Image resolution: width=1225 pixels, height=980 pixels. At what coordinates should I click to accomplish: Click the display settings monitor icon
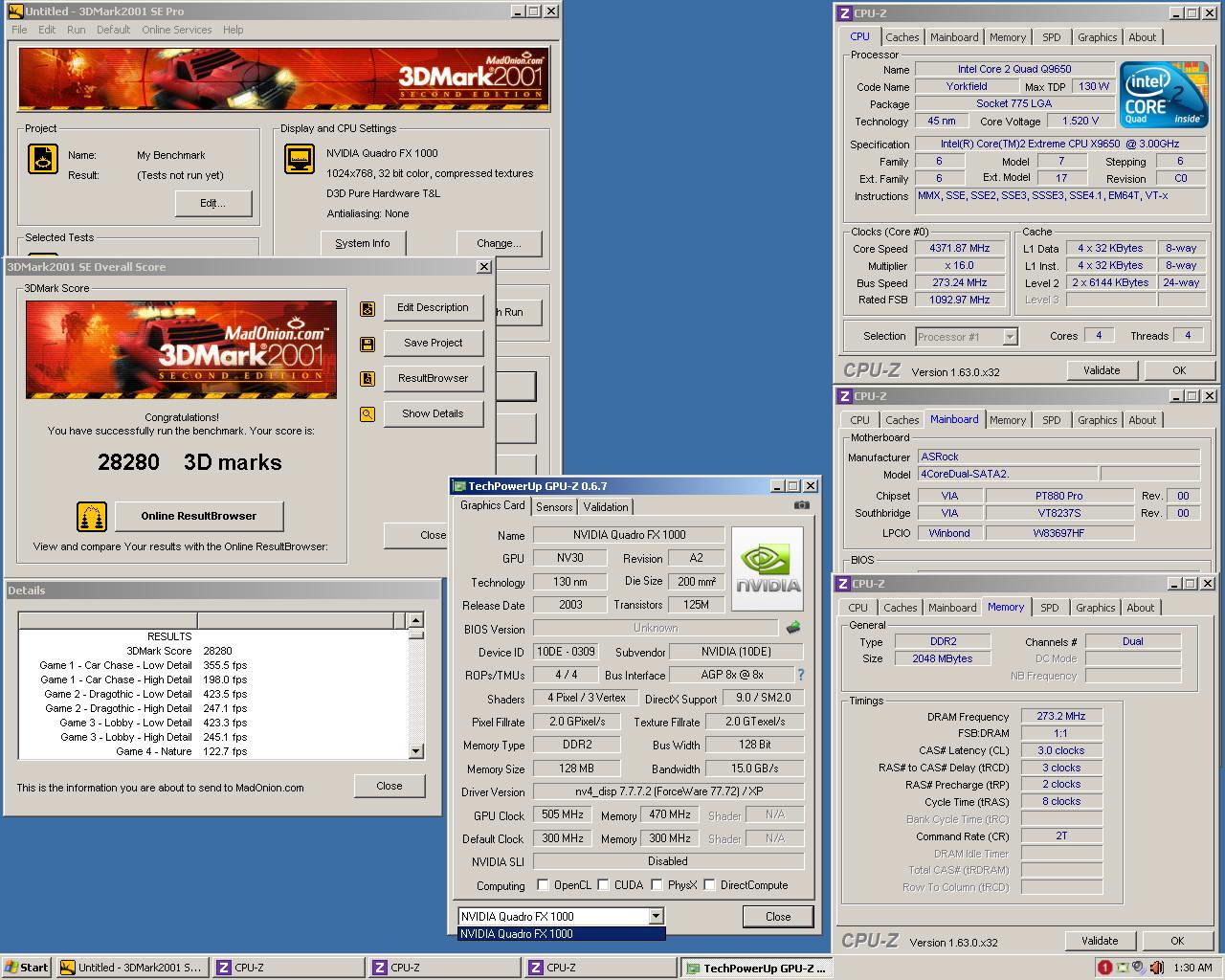300,159
